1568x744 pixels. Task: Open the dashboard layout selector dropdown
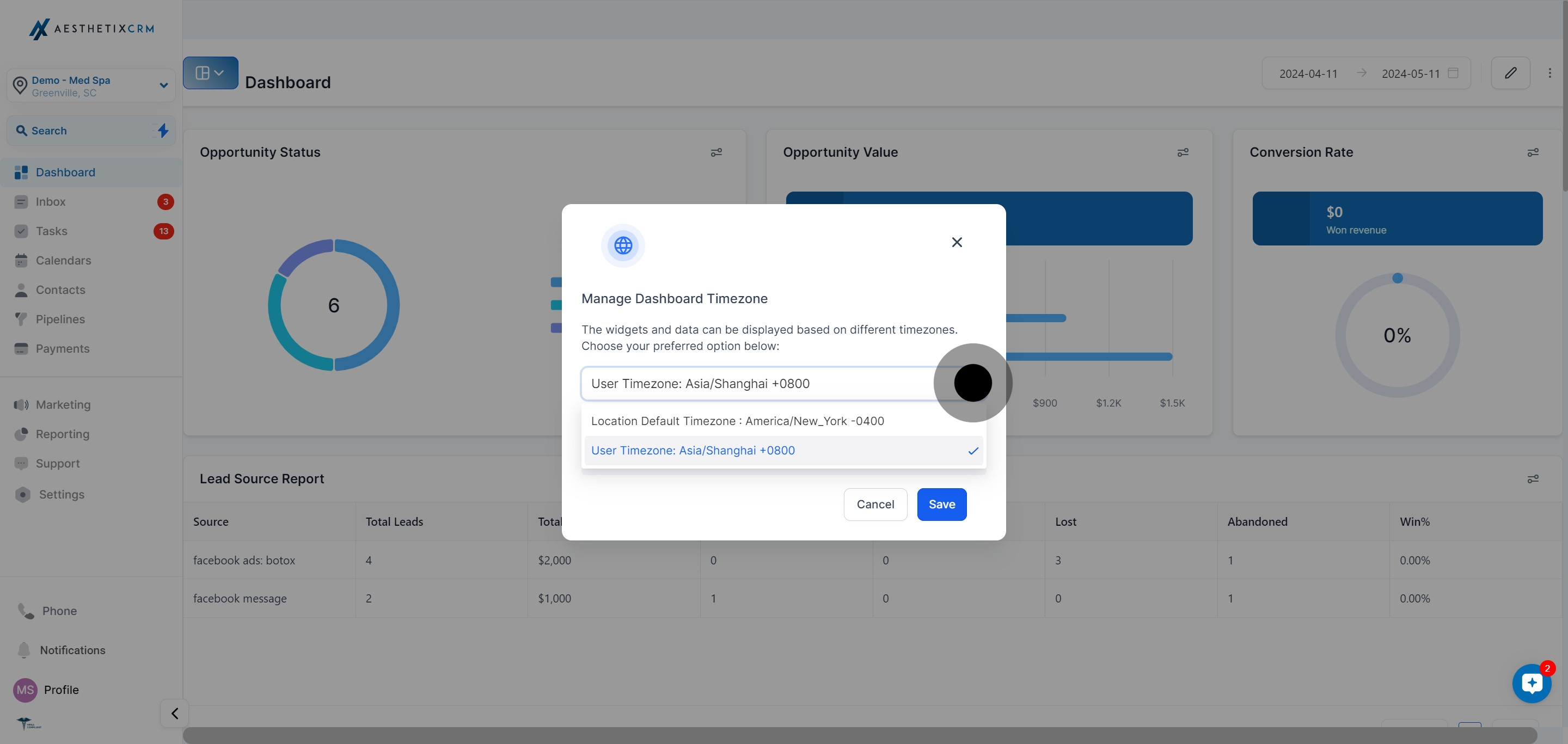210,73
